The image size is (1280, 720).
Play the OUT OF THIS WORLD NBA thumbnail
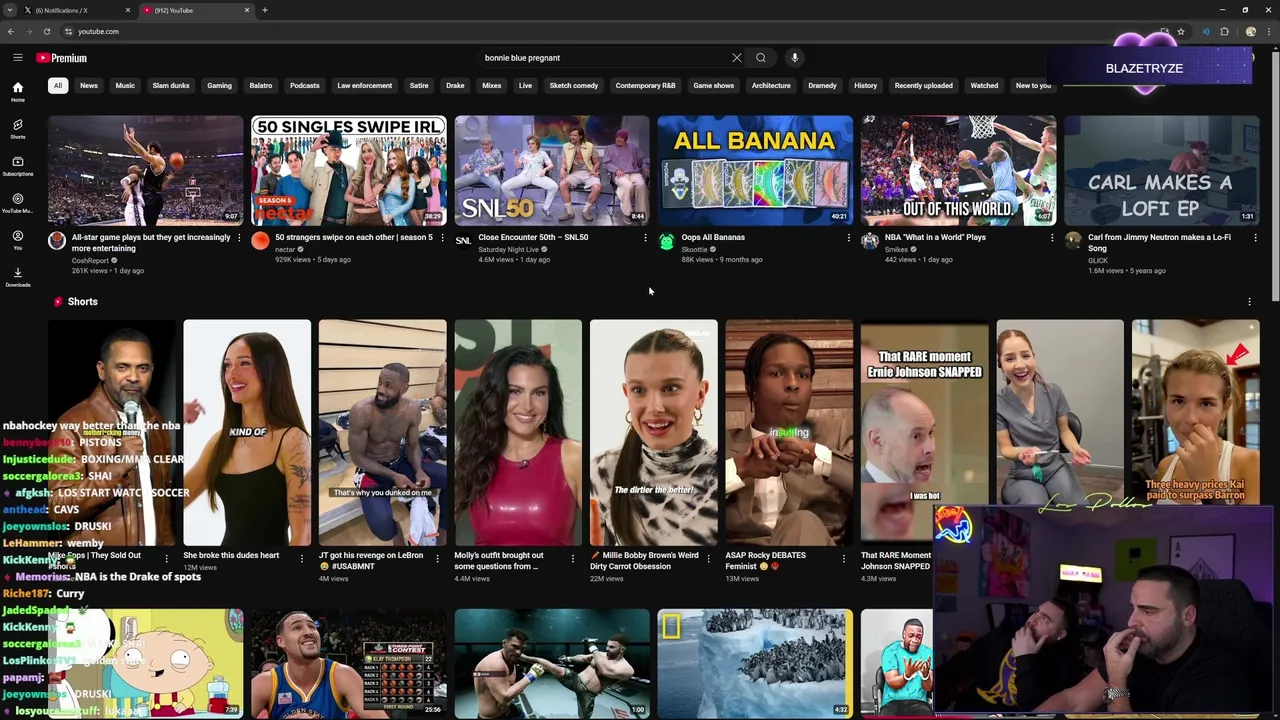[x=959, y=170]
